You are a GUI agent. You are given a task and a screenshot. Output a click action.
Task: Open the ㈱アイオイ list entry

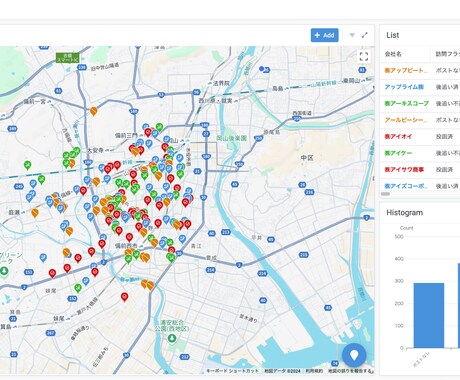click(x=398, y=136)
